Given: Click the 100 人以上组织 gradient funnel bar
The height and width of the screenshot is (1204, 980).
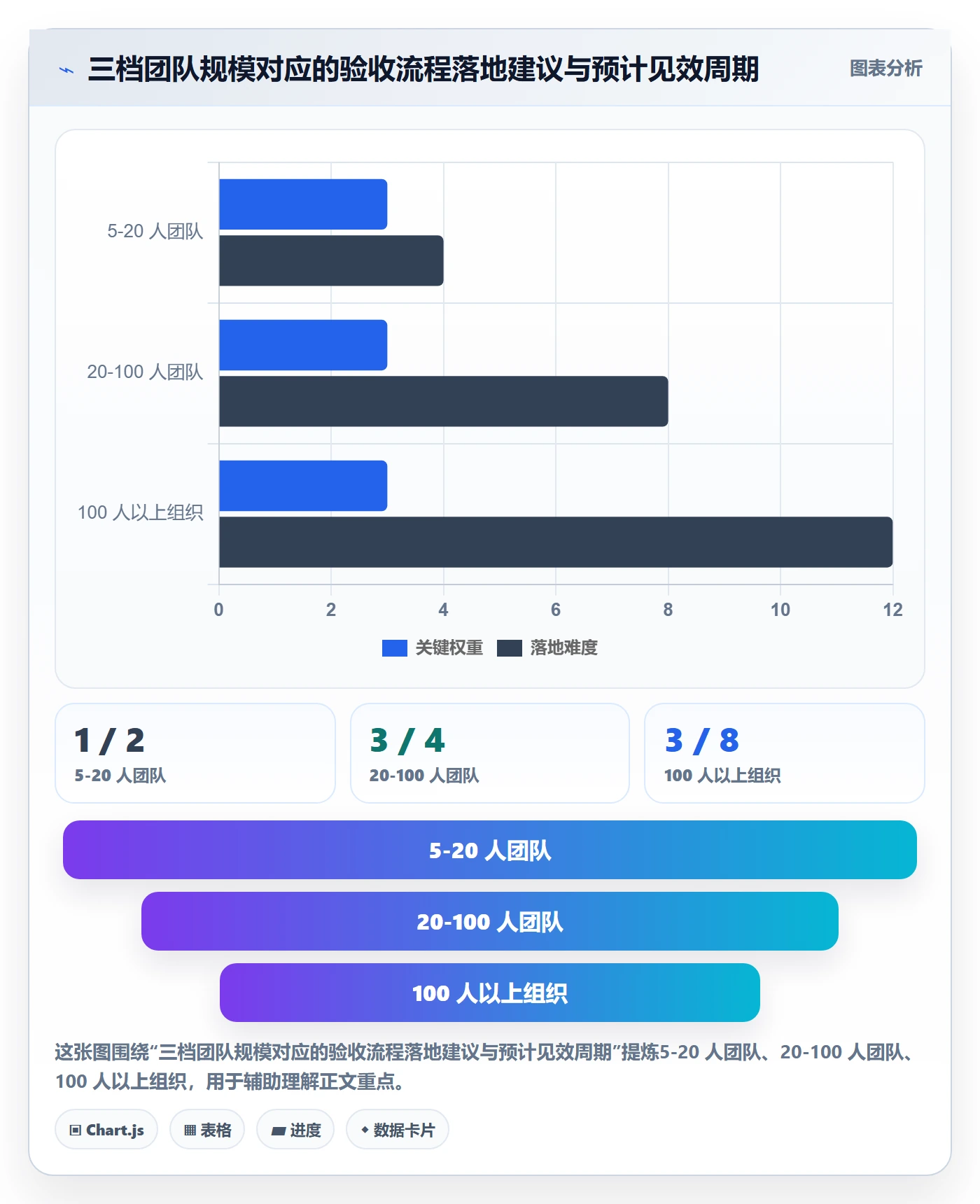Looking at the screenshot, I should pos(490,993).
